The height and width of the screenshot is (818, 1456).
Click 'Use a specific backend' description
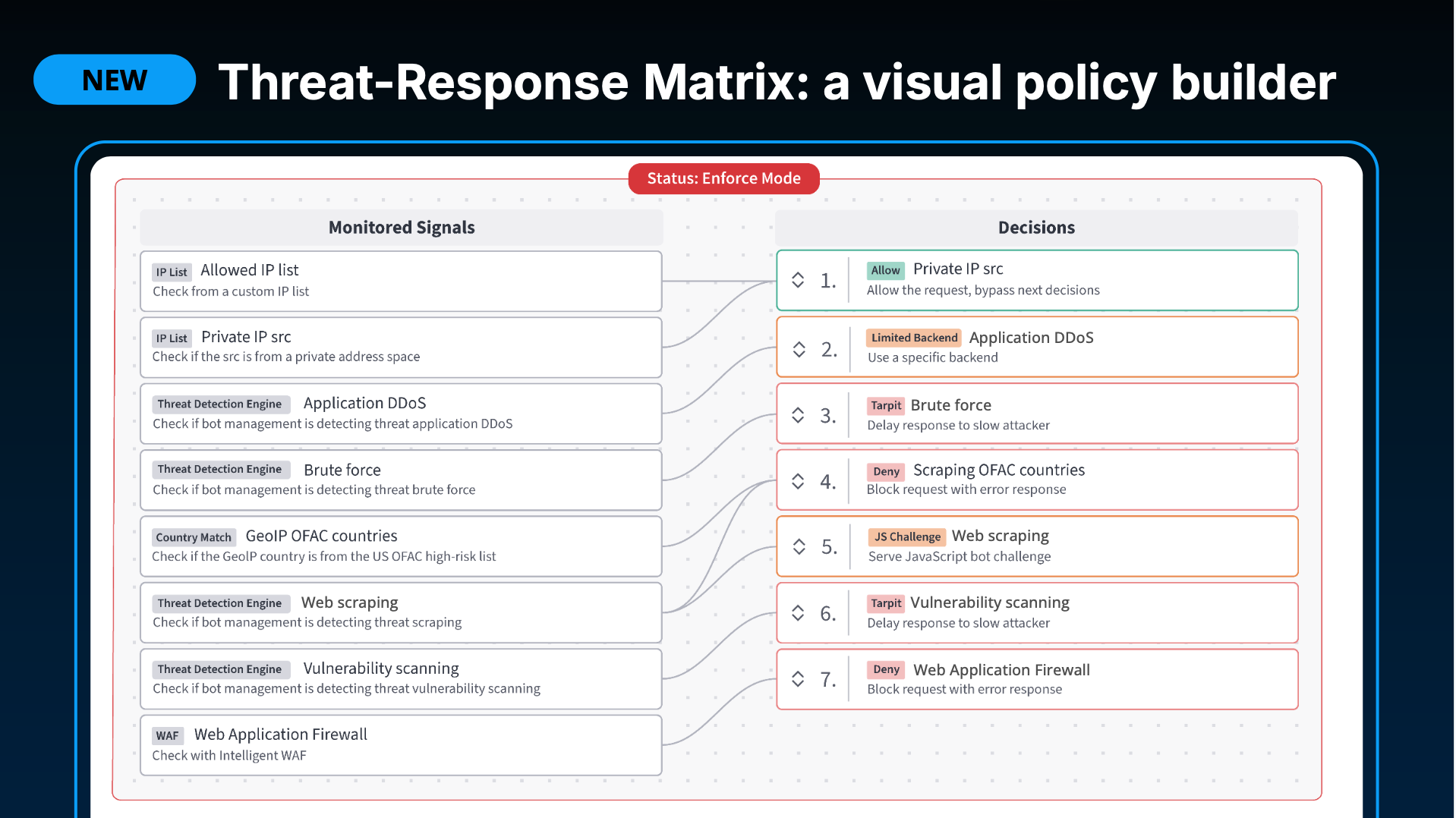pyautogui.click(x=933, y=357)
